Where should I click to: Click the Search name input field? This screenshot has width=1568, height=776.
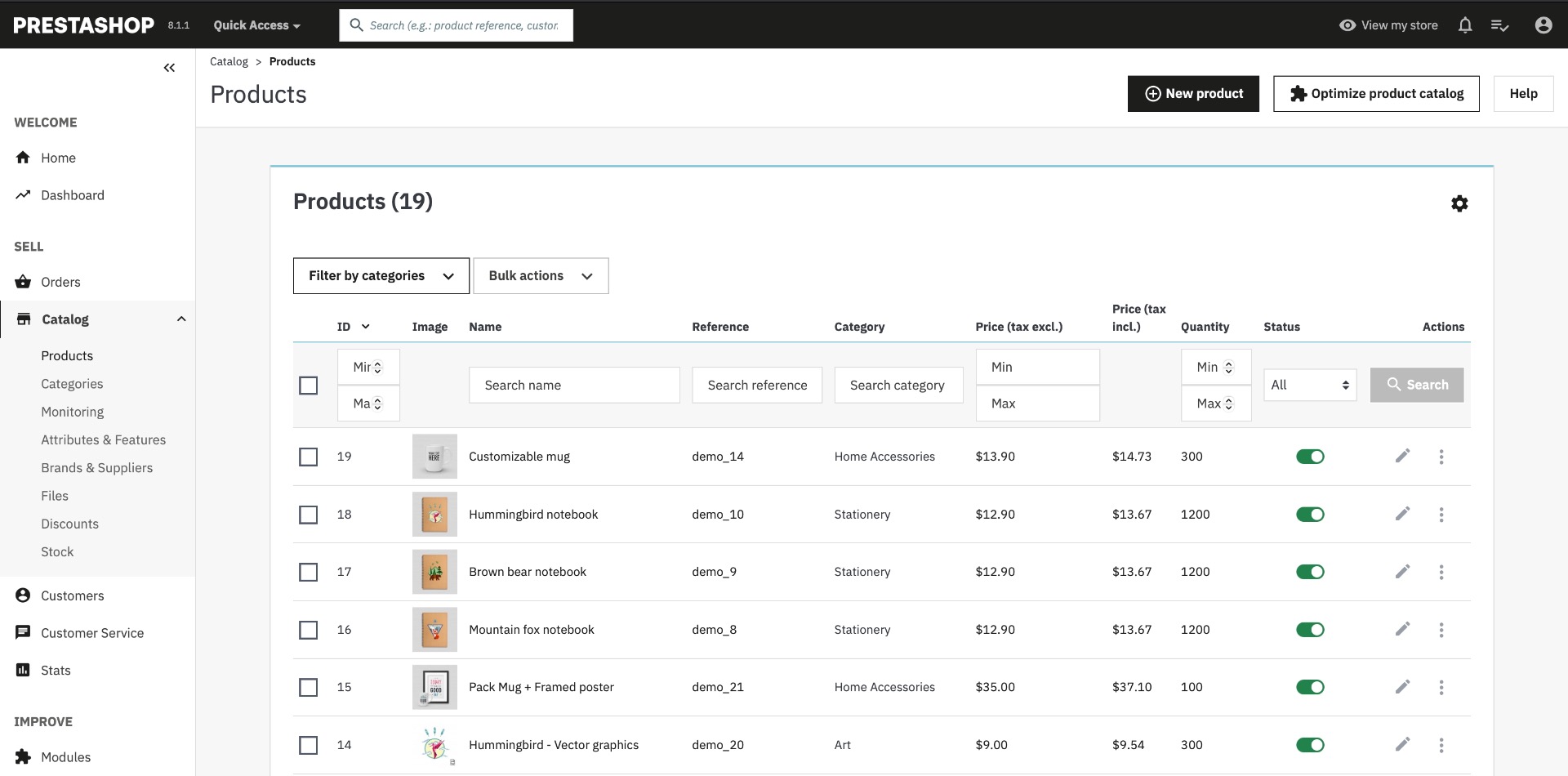click(x=573, y=385)
